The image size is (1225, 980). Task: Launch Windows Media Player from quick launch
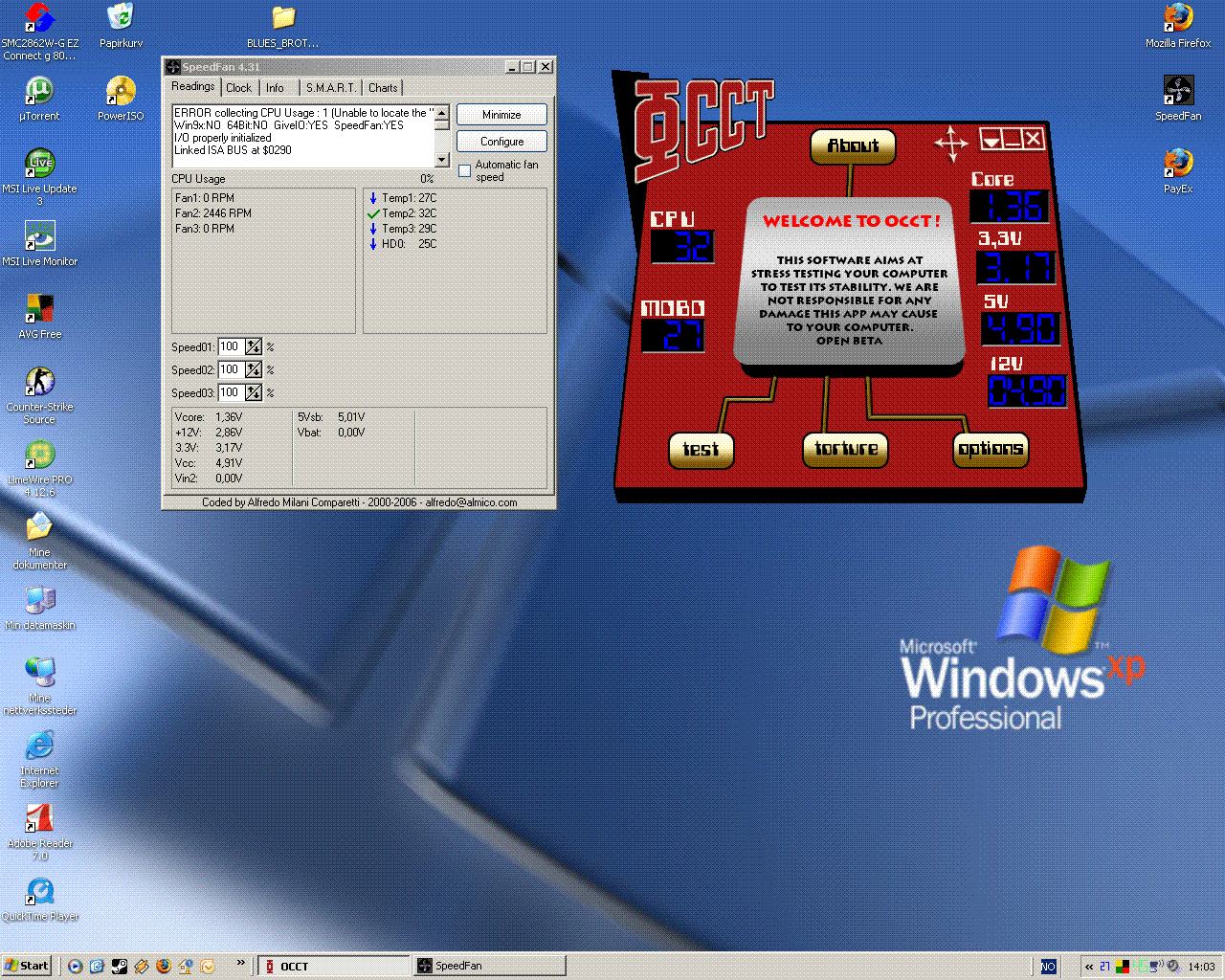point(75,966)
